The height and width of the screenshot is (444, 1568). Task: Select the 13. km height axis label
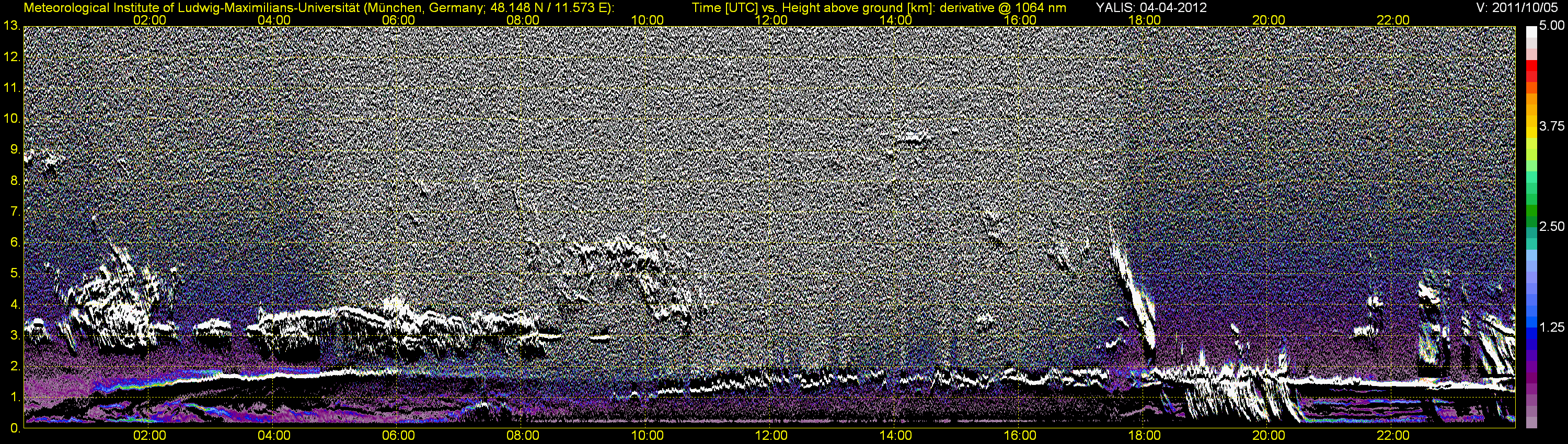coord(11,26)
